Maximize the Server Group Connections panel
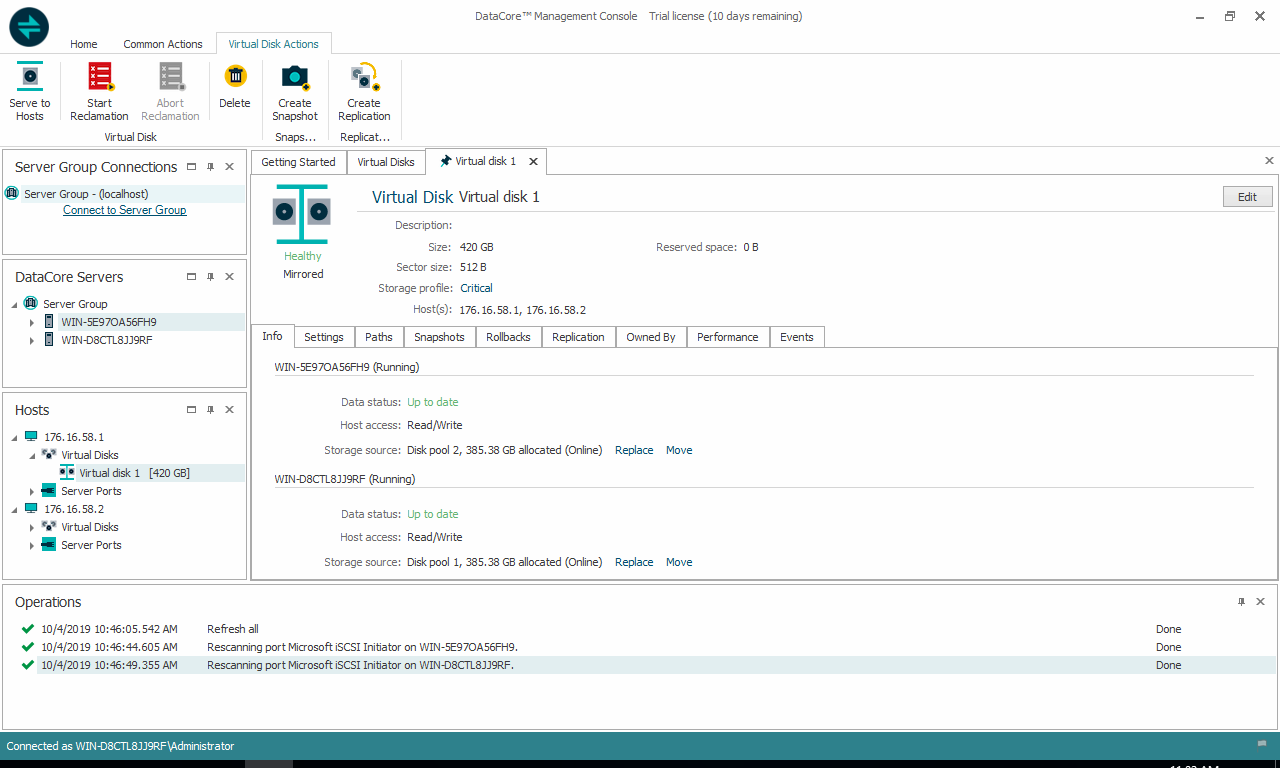Viewport: 1280px width, 768px height. pyautogui.click(x=192, y=167)
